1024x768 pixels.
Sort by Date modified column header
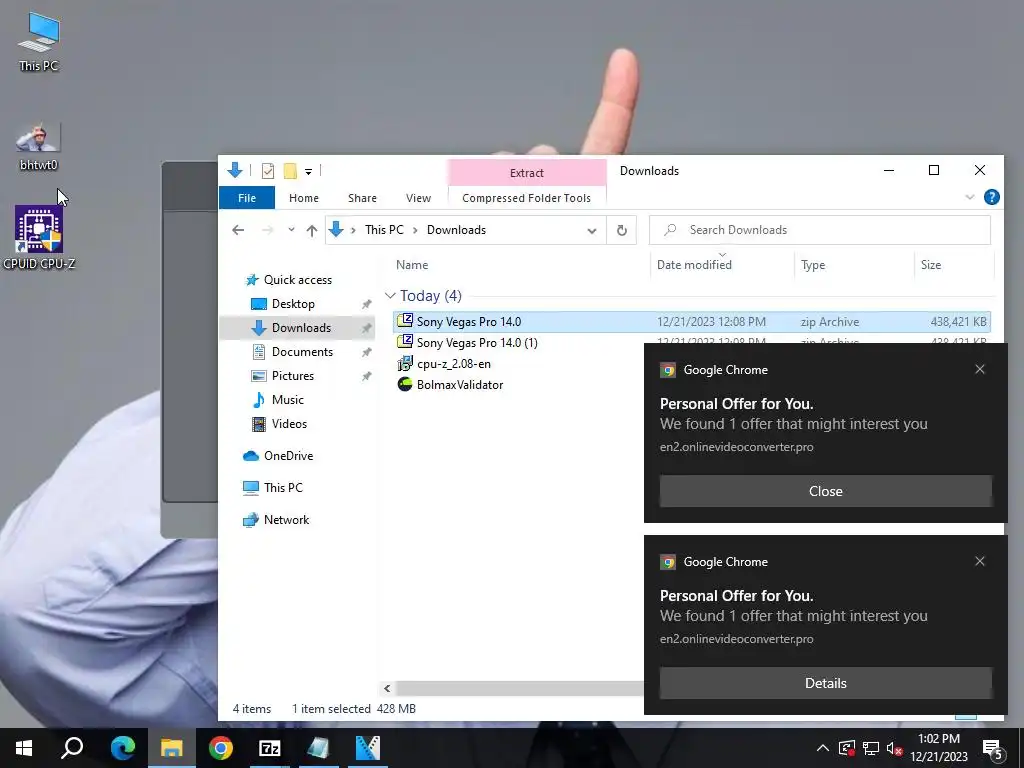[694, 264]
